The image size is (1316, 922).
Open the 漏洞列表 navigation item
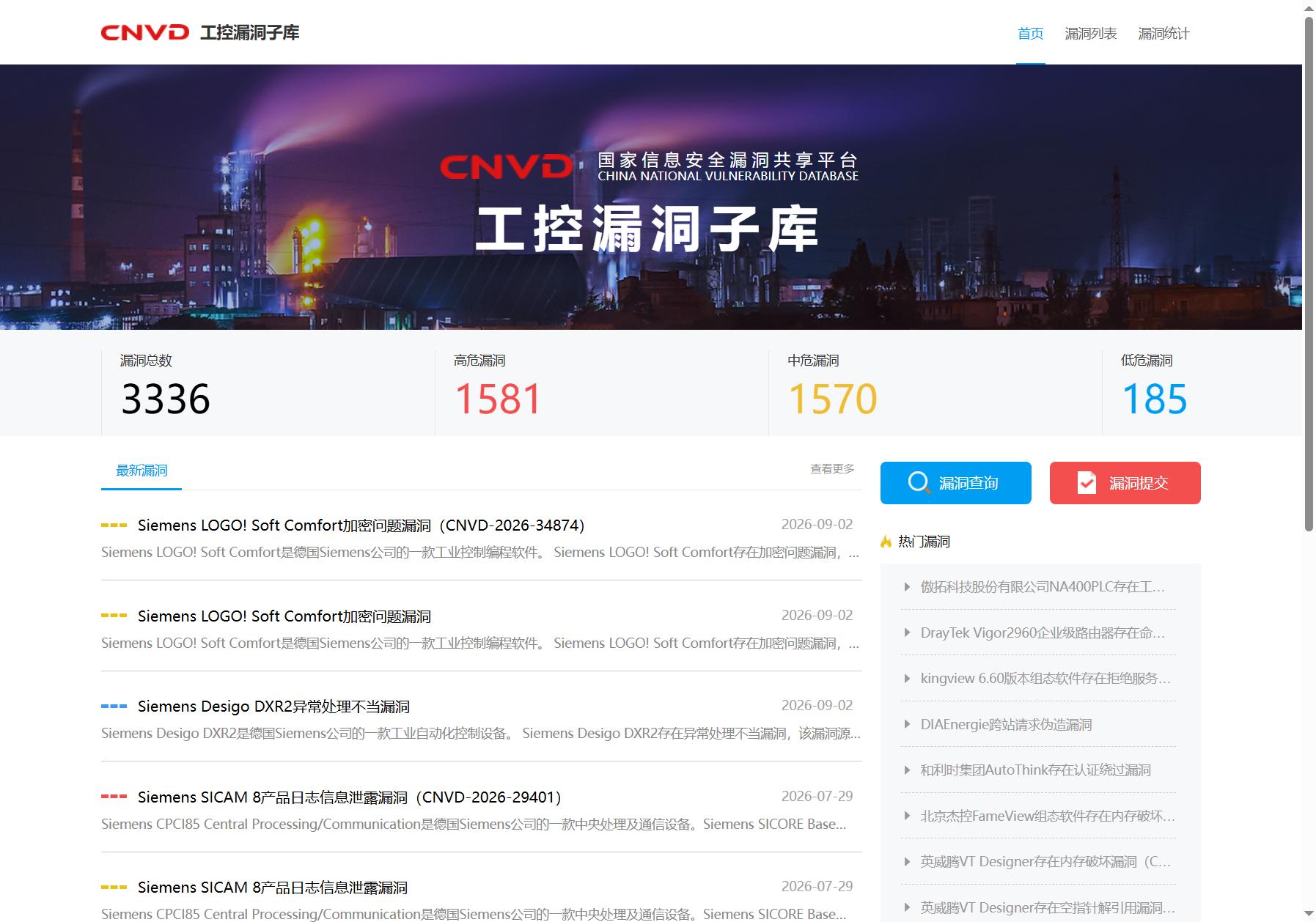point(1090,34)
